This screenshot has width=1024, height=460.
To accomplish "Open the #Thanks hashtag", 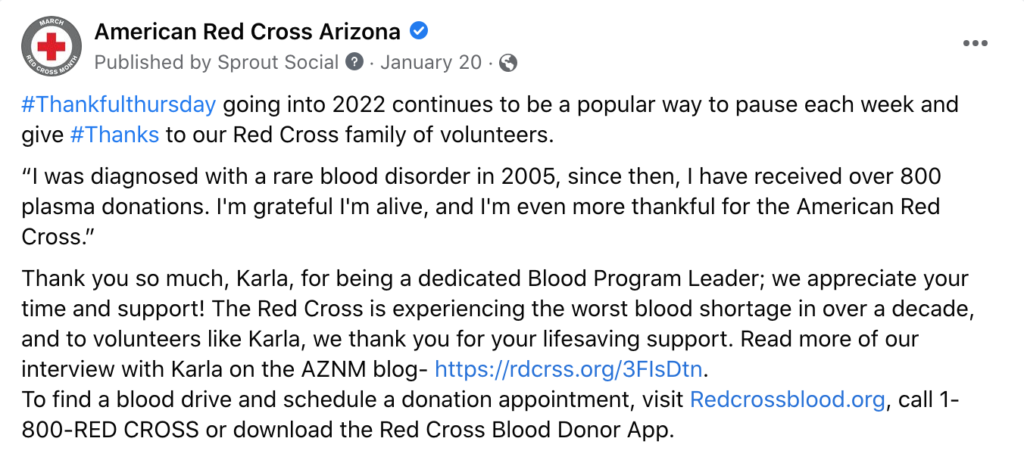I will [x=114, y=135].
